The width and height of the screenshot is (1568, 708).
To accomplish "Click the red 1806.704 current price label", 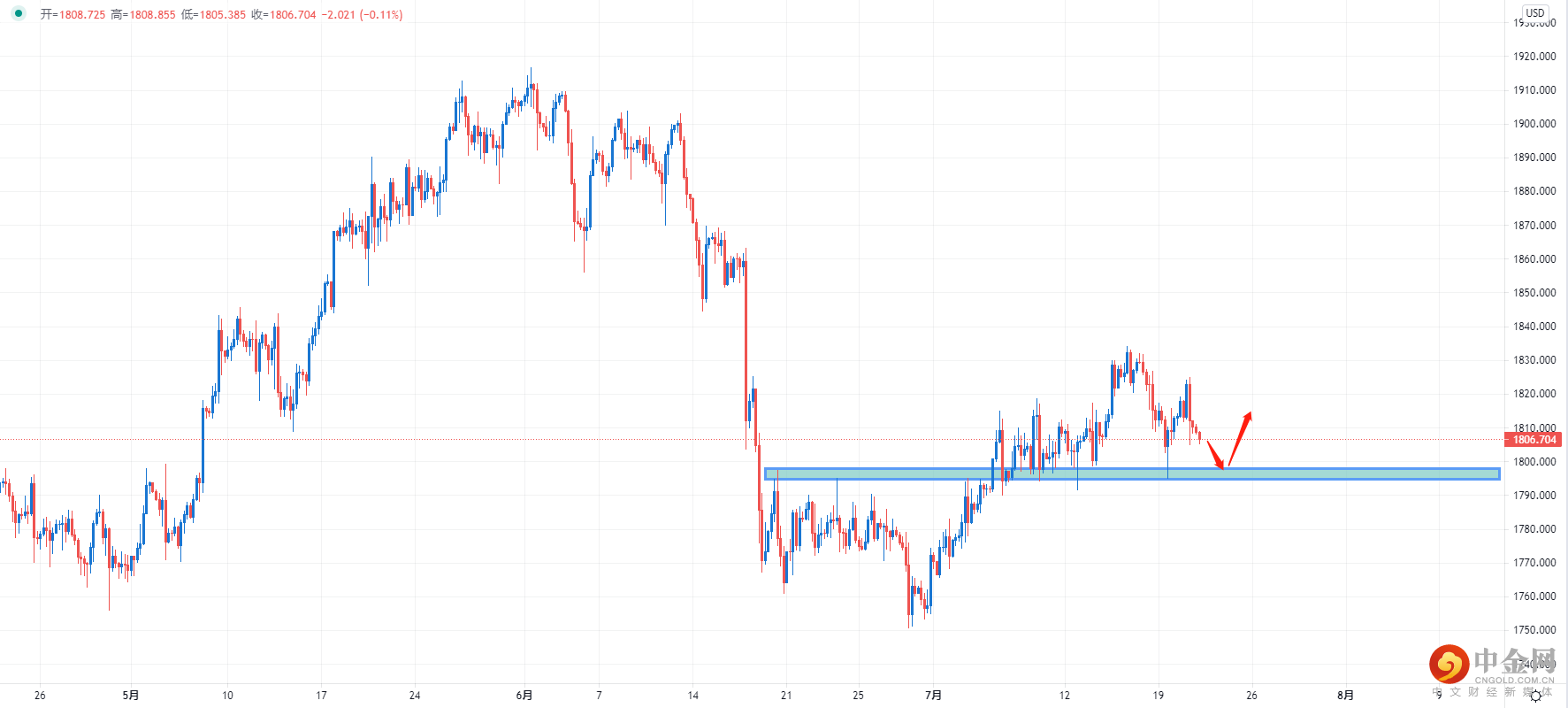I will (x=1534, y=440).
